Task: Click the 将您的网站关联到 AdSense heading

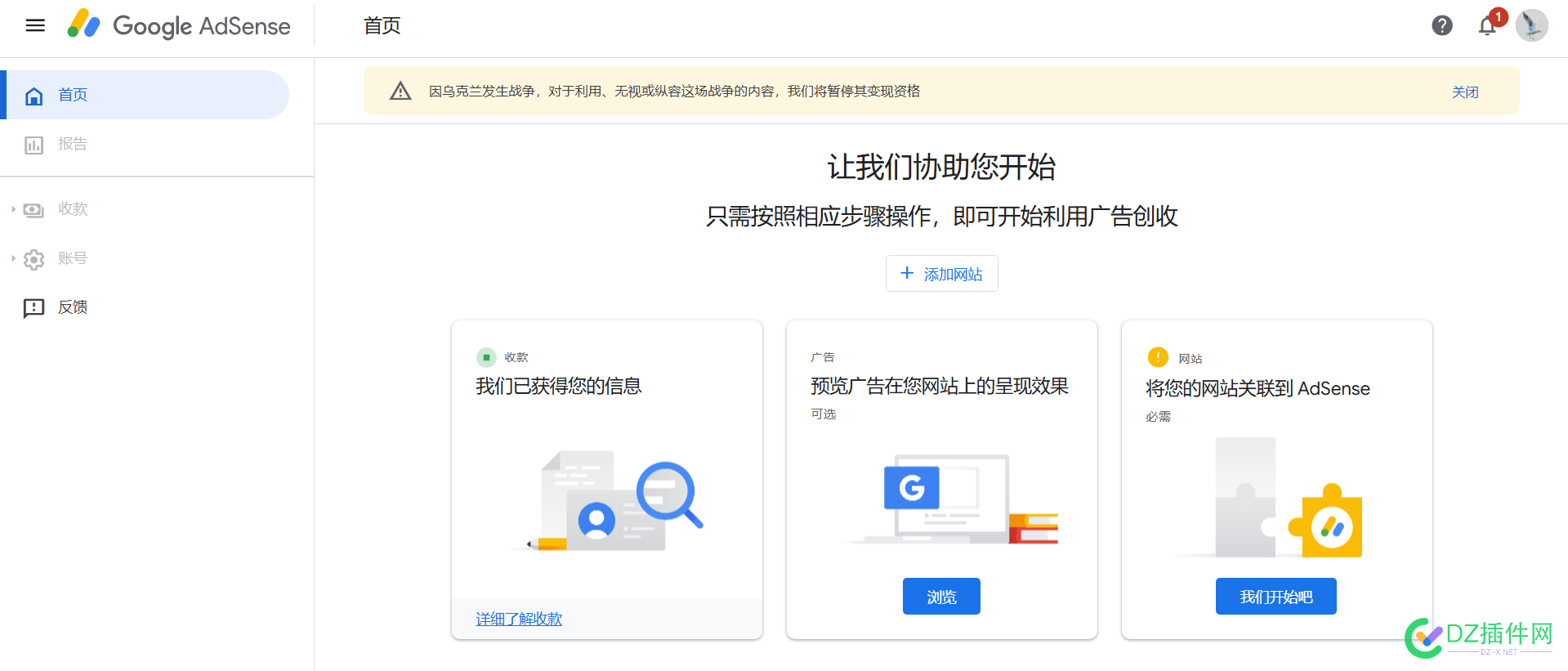Action: (x=1258, y=388)
